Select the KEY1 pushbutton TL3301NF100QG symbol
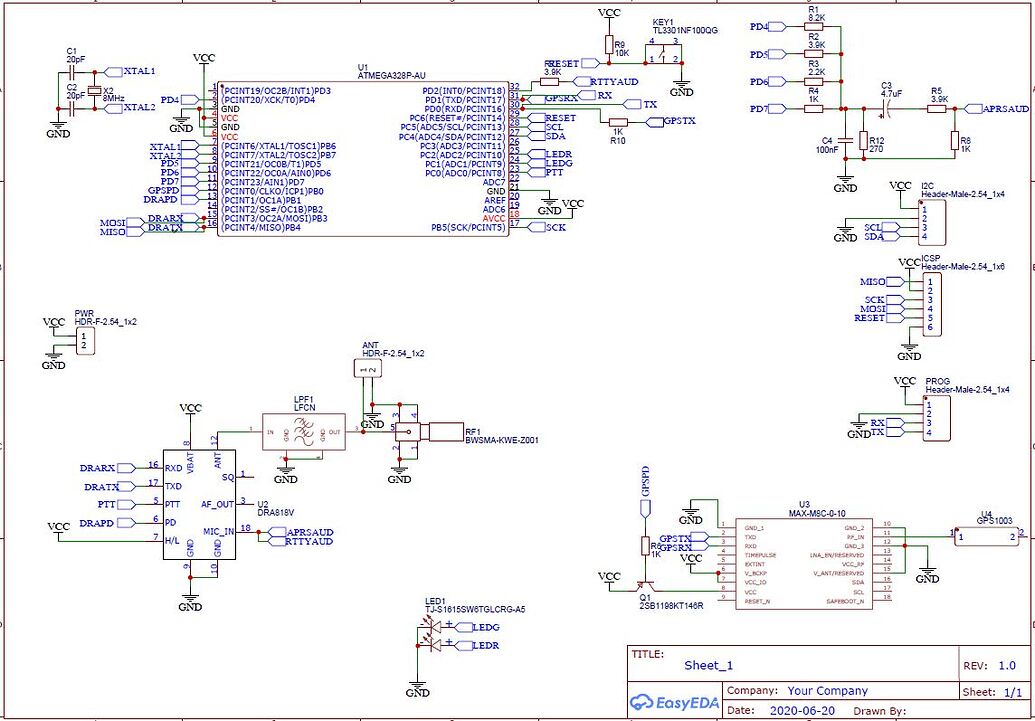Screen dimensions: 1035x721 [665, 55]
